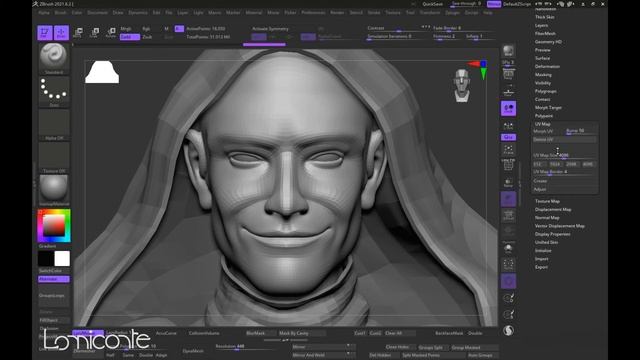Viewport: 640px width, 360px height.
Task: Toggle Activate Symmetry
Action: [x=270, y=29]
